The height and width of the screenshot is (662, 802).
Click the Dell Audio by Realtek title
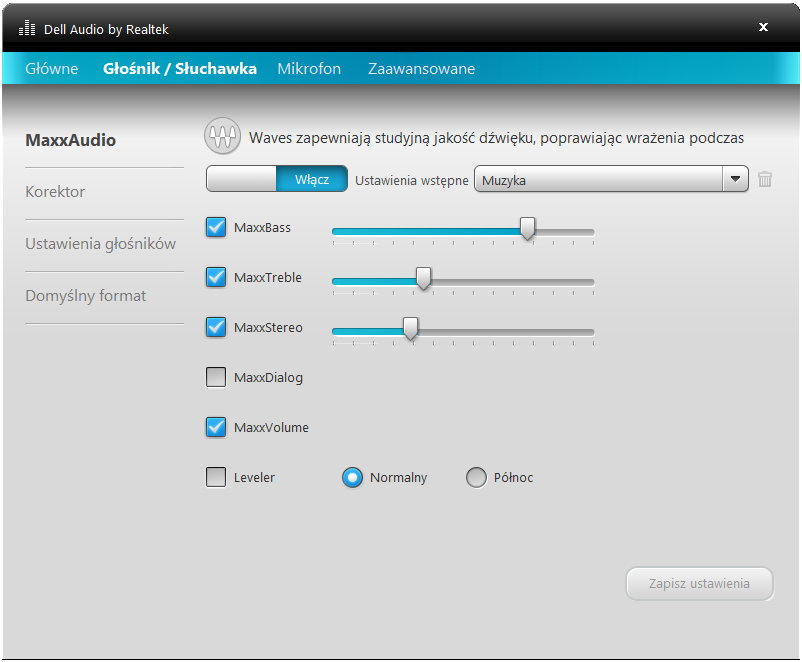(106, 30)
